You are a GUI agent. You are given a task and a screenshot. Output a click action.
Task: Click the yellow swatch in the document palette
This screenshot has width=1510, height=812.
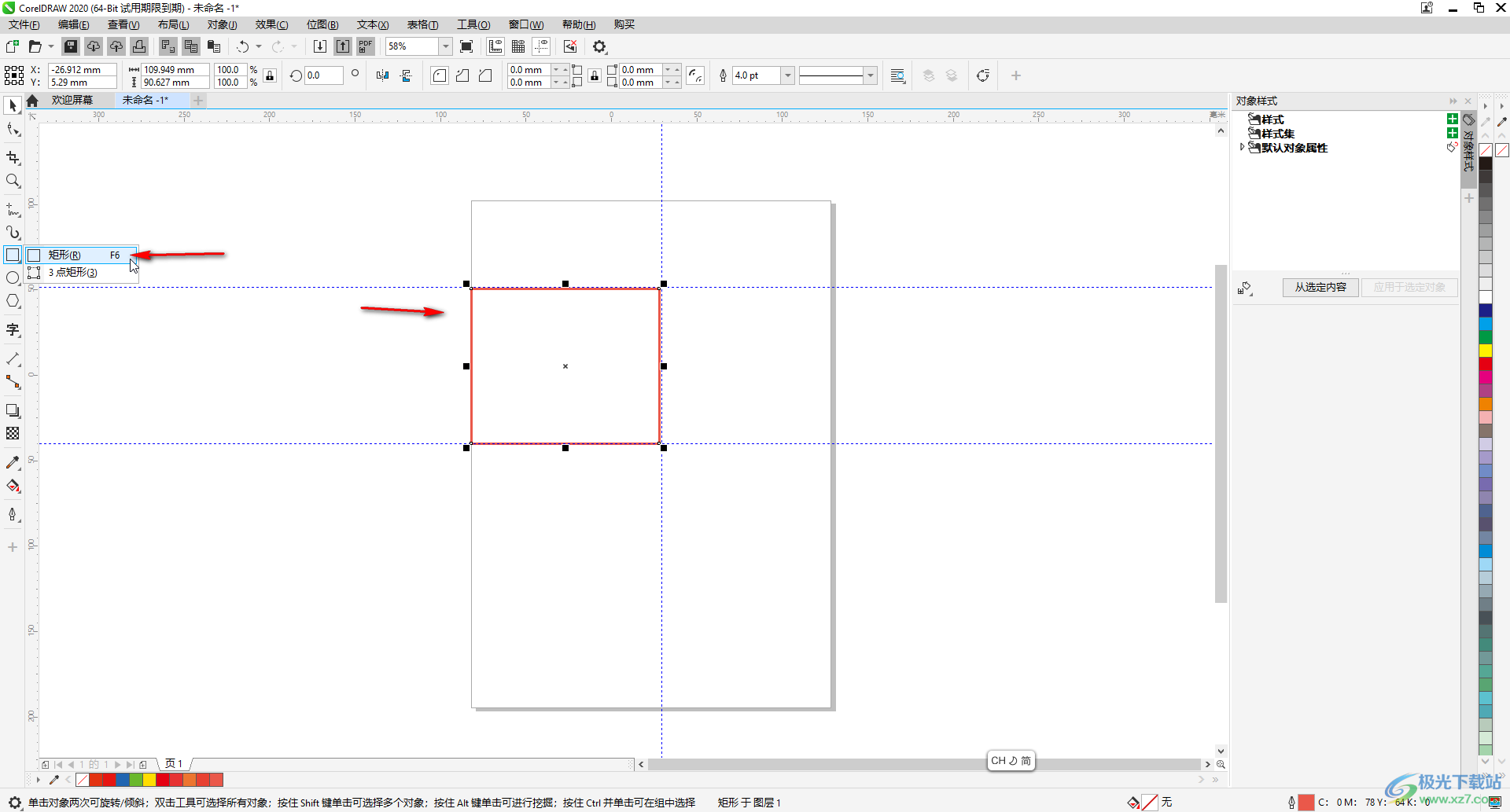tap(149, 780)
